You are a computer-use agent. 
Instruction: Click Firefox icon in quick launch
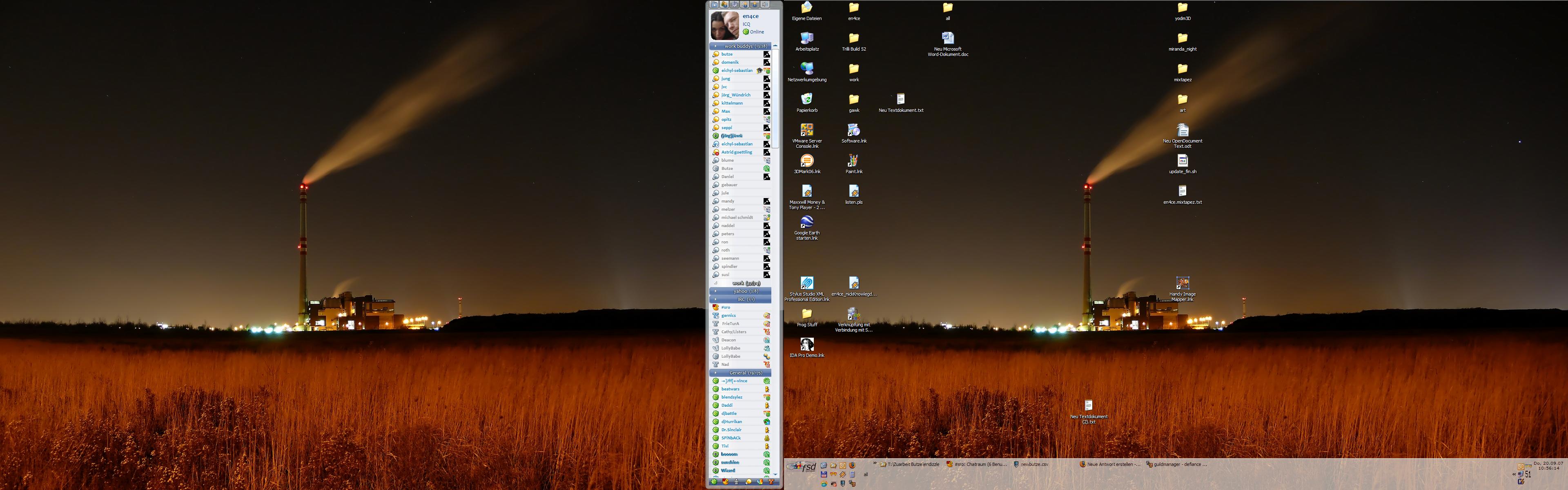point(852,465)
